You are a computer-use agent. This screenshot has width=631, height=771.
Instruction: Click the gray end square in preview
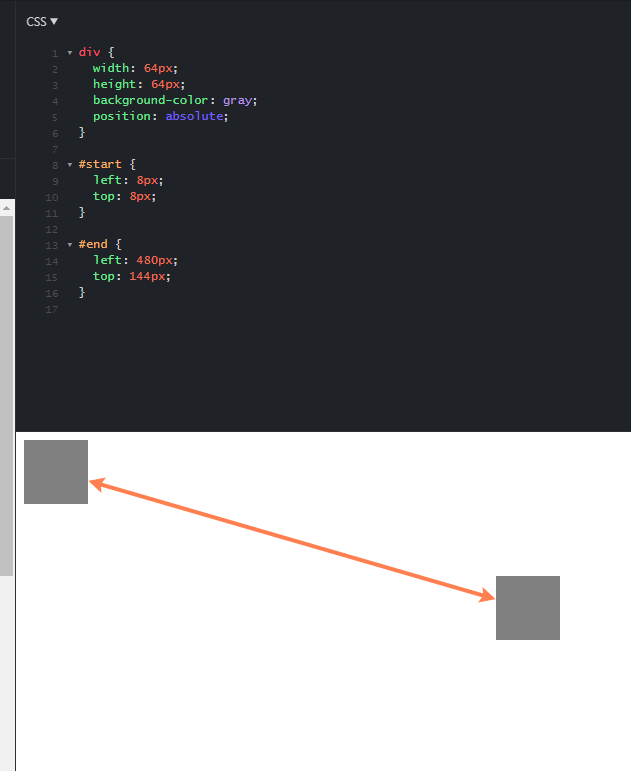[528, 608]
